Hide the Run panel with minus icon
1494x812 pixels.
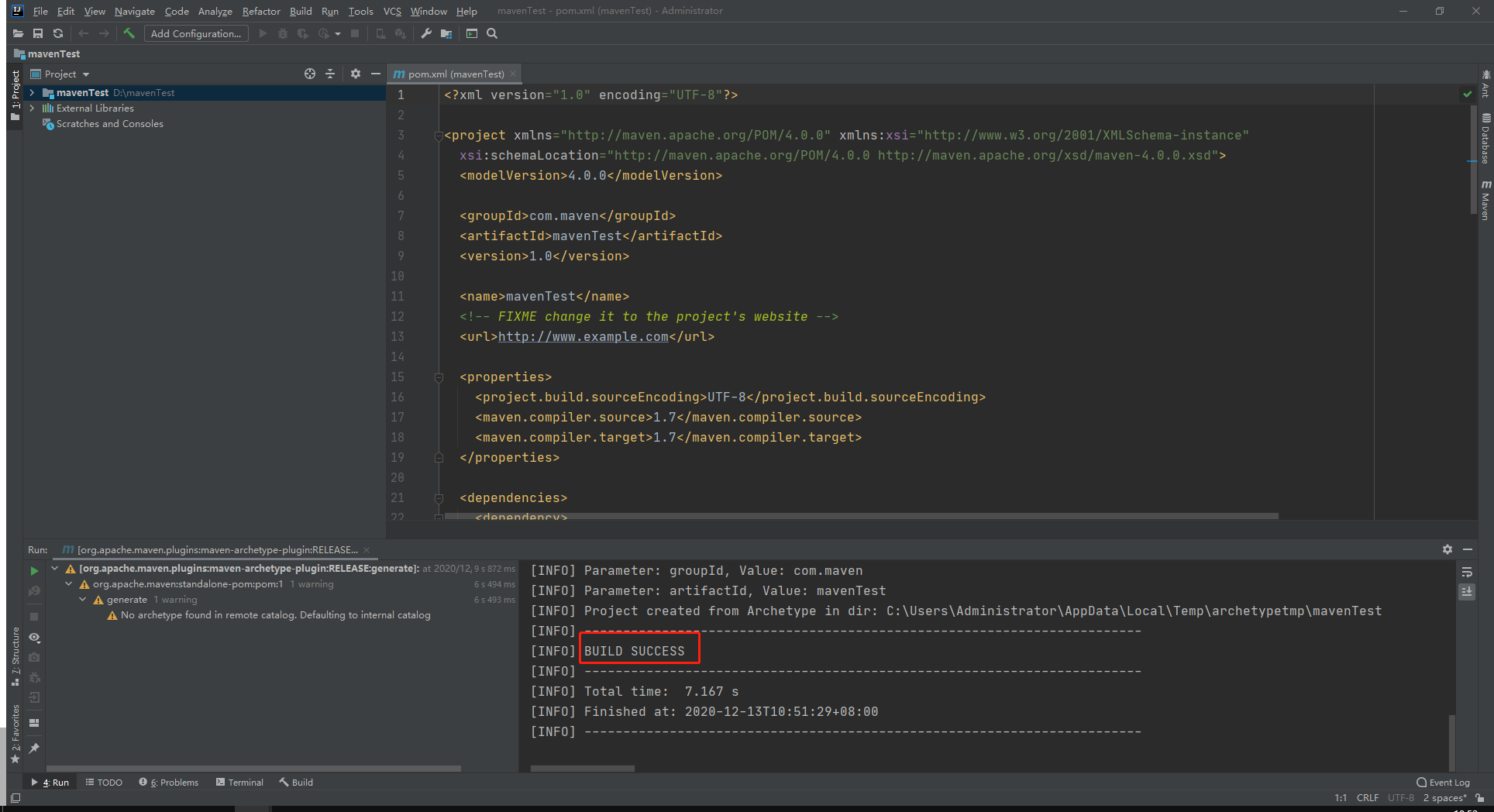[1468, 549]
